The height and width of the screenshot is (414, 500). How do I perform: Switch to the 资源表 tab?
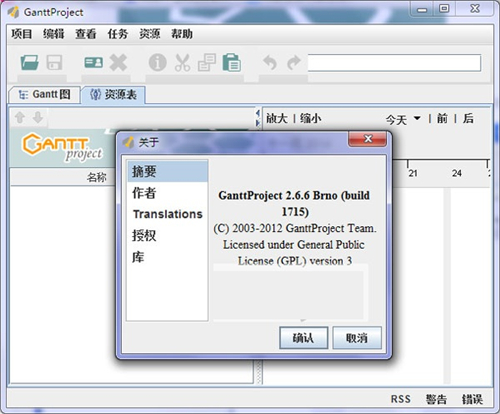(113, 95)
